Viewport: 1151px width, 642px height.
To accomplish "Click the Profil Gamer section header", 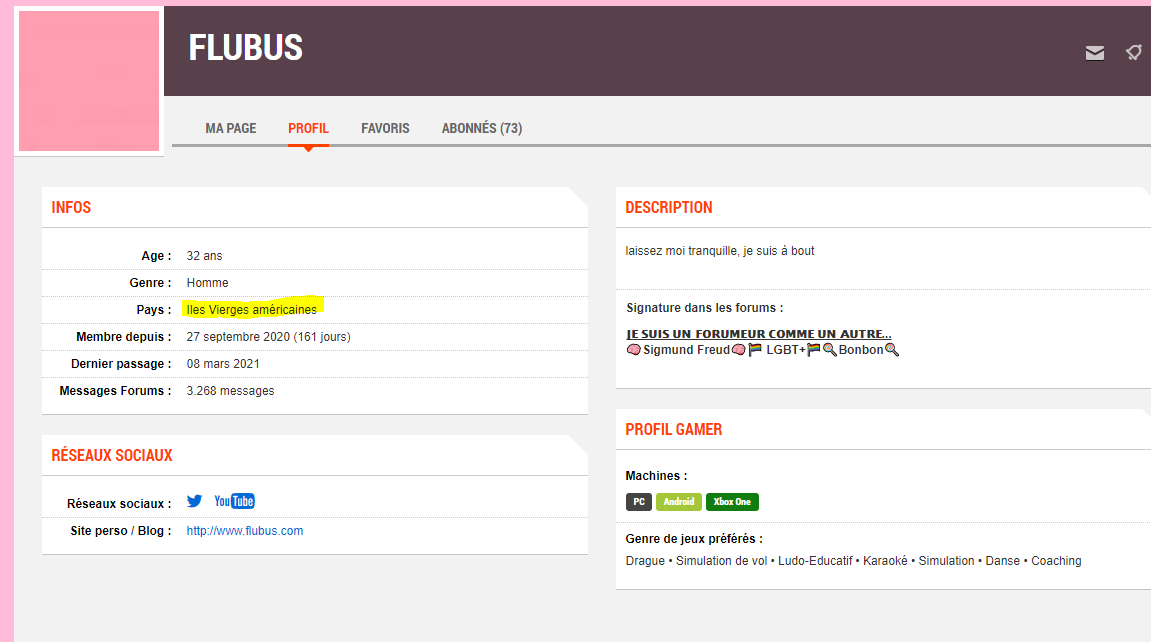I will (x=673, y=430).
